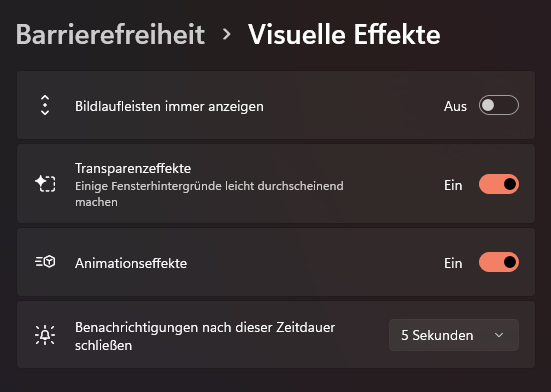Click the Transparenzeffekte heading text
This screenshot has width=551, height=392.
coord(133,168)
